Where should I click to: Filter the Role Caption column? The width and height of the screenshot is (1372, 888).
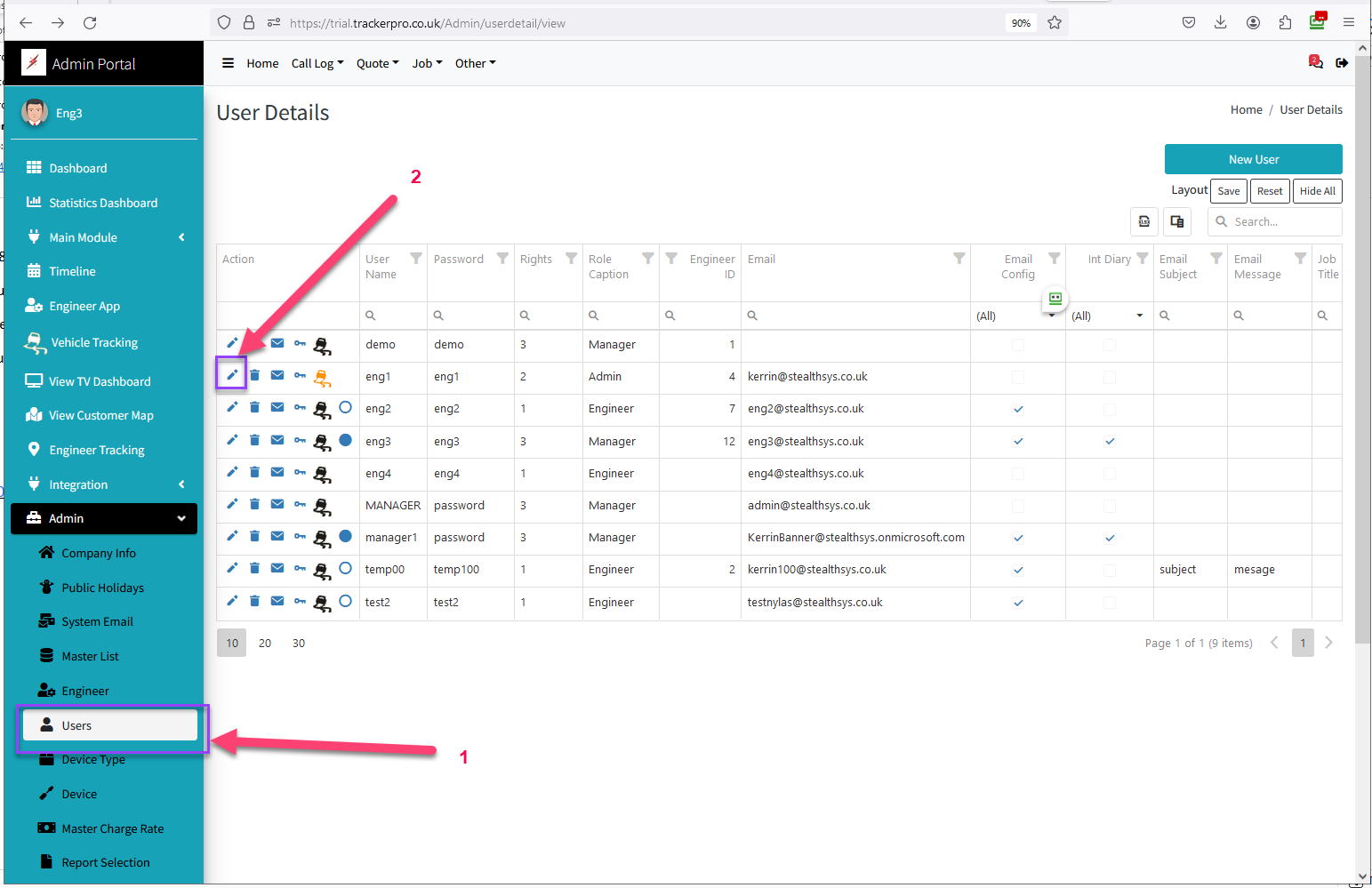(x=647, y=259)
